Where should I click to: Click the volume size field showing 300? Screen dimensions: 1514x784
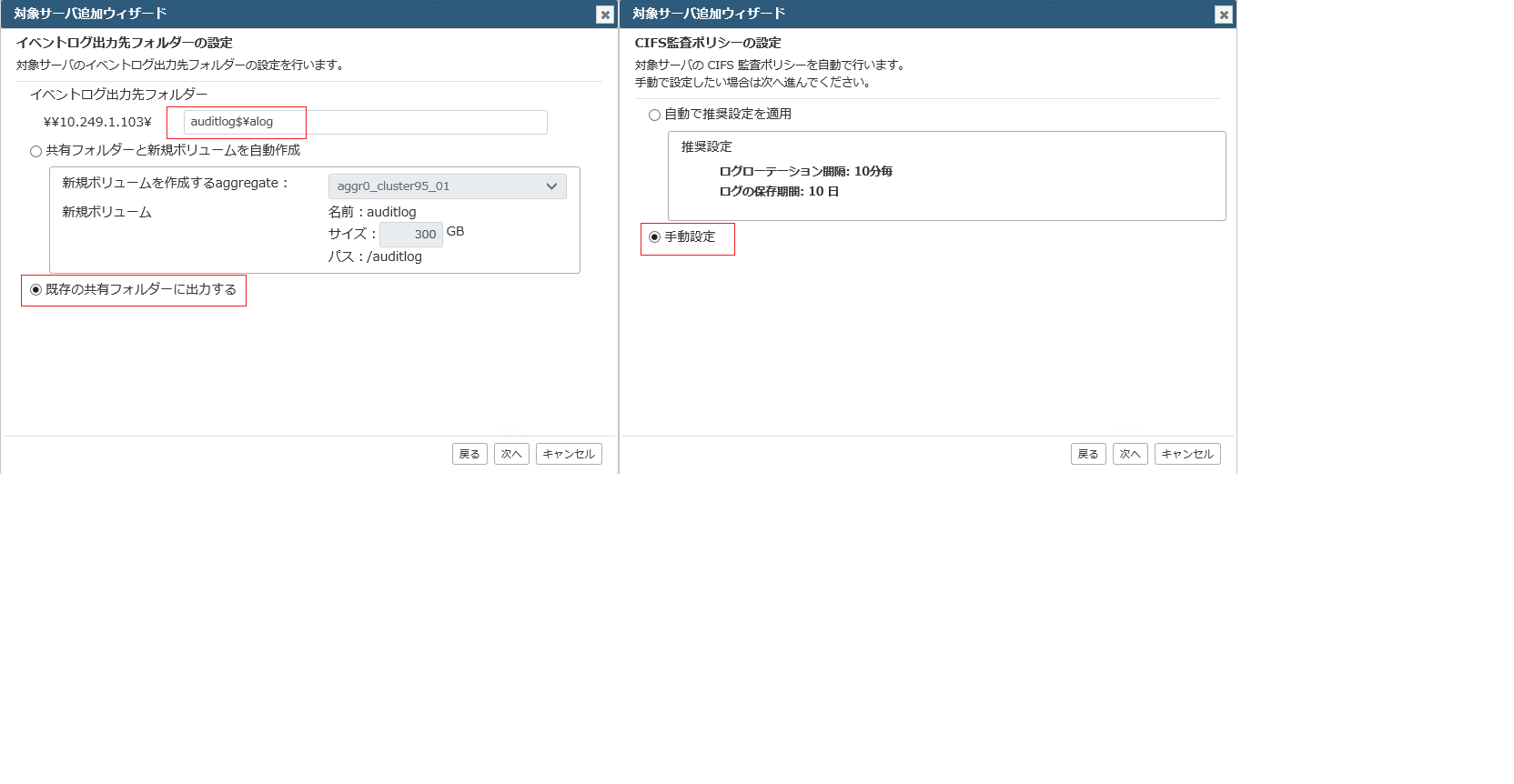point(410,235)
